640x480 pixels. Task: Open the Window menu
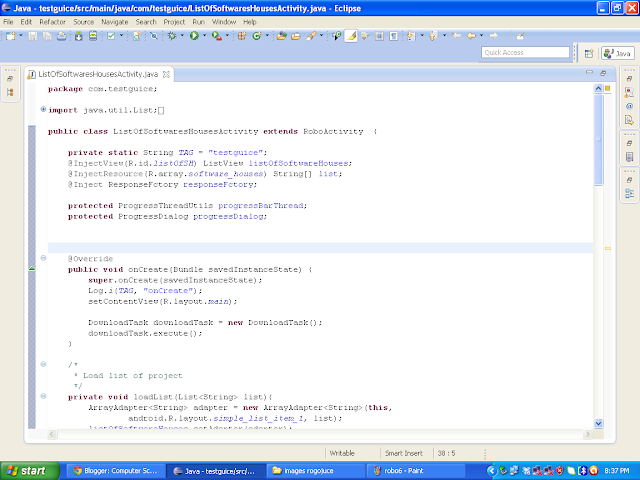[x=224, y=22]
